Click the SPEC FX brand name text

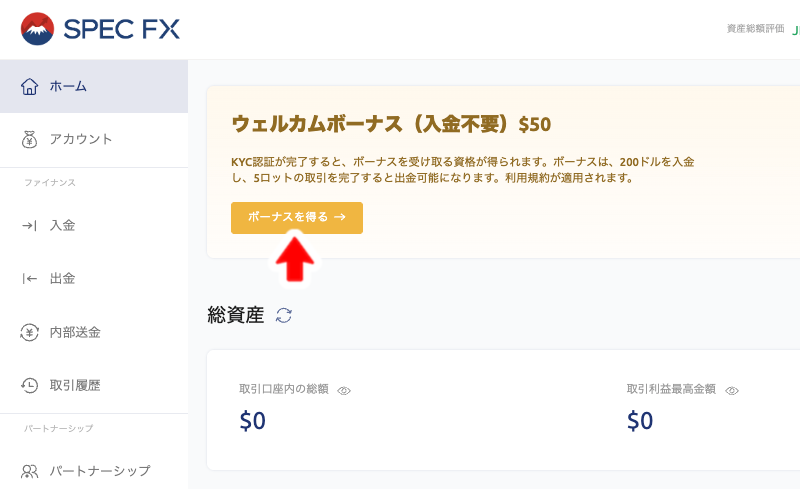pos(121,29)
